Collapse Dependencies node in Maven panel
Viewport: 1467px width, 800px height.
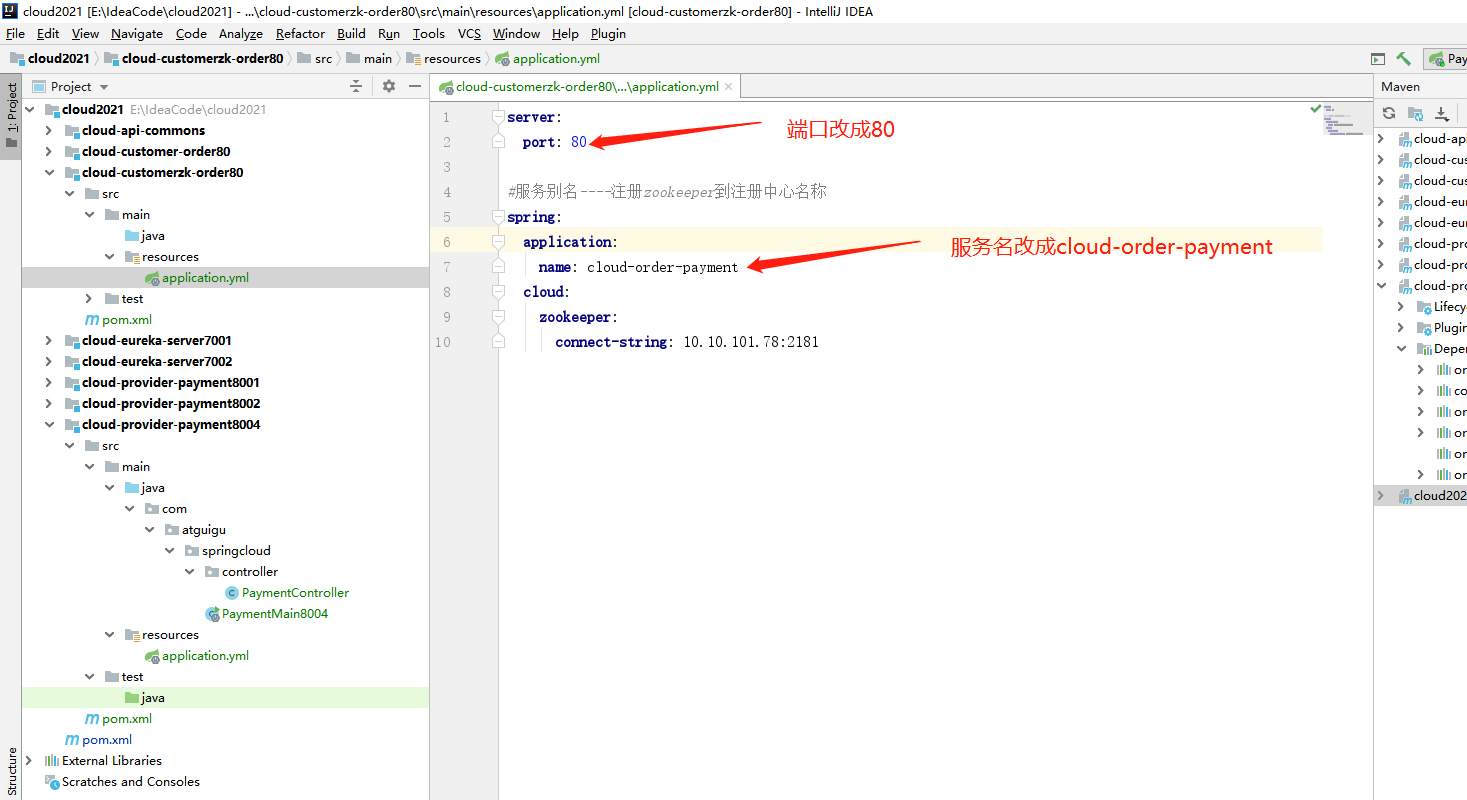coord(1401,349)
